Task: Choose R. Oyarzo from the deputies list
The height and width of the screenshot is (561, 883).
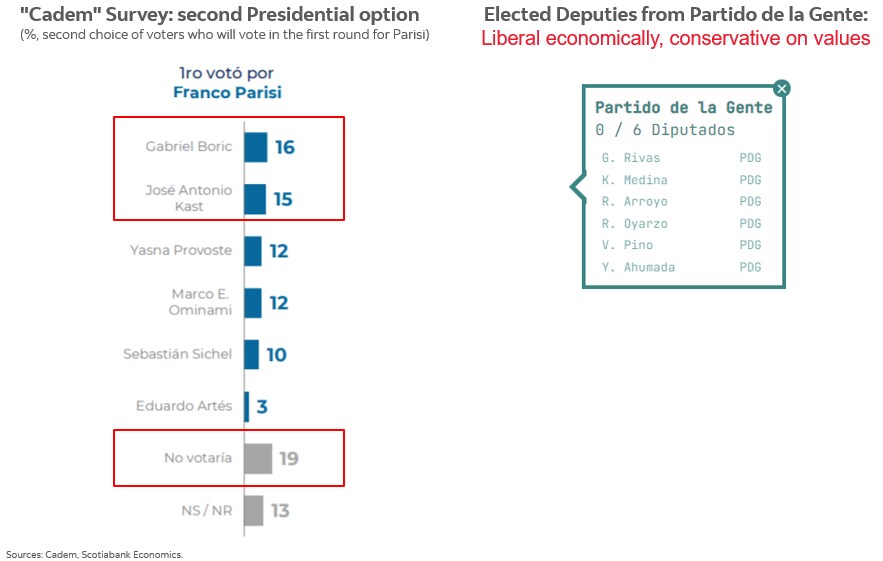Action: pos(634,224)
